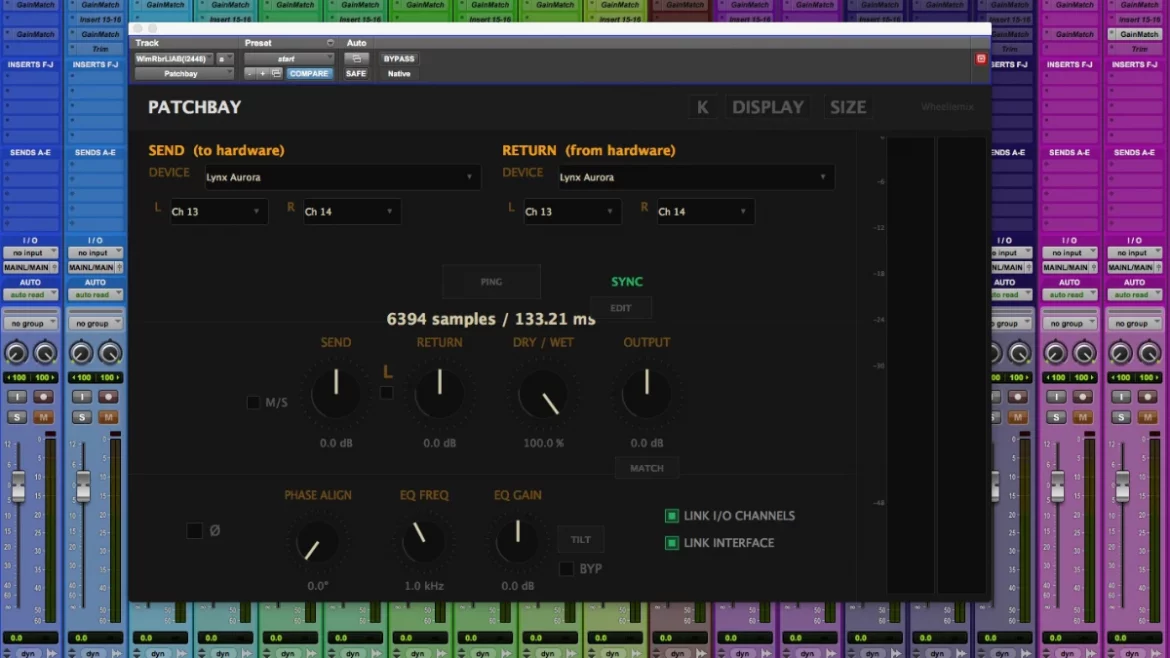Image resolution: width=1170 pixels, height=658 pixels.
Task: Record-enable the second mixer channel from left
Action: [108, 397]
